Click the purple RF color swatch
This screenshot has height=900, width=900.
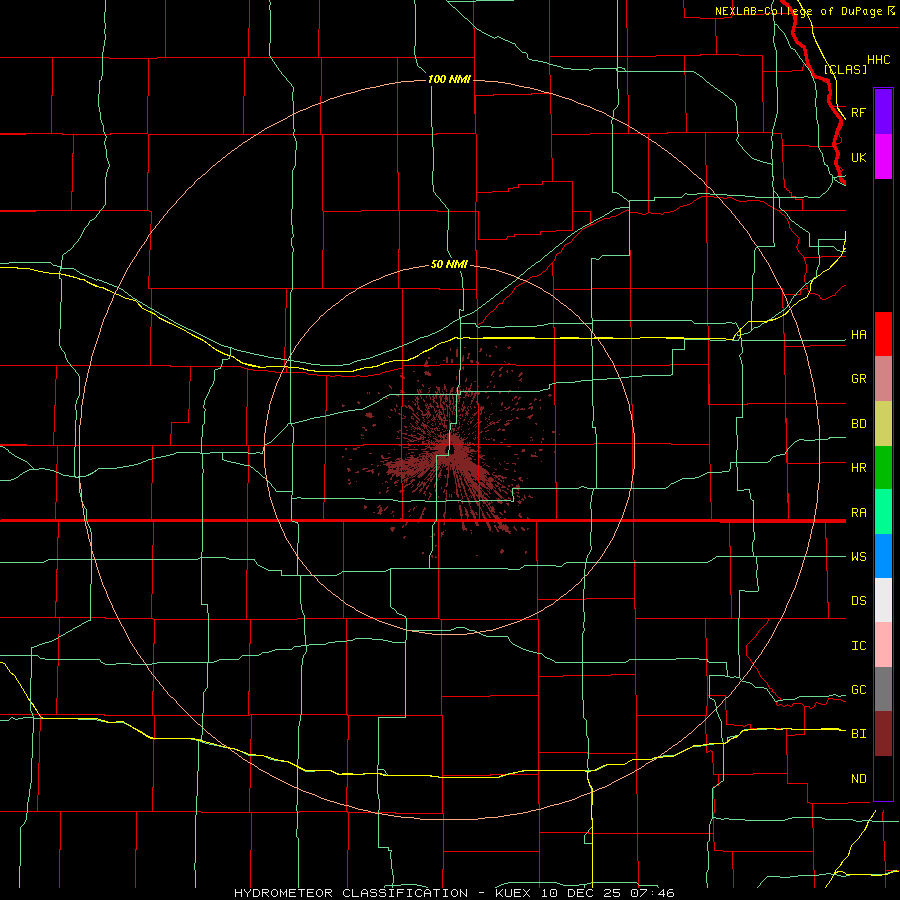883,112
